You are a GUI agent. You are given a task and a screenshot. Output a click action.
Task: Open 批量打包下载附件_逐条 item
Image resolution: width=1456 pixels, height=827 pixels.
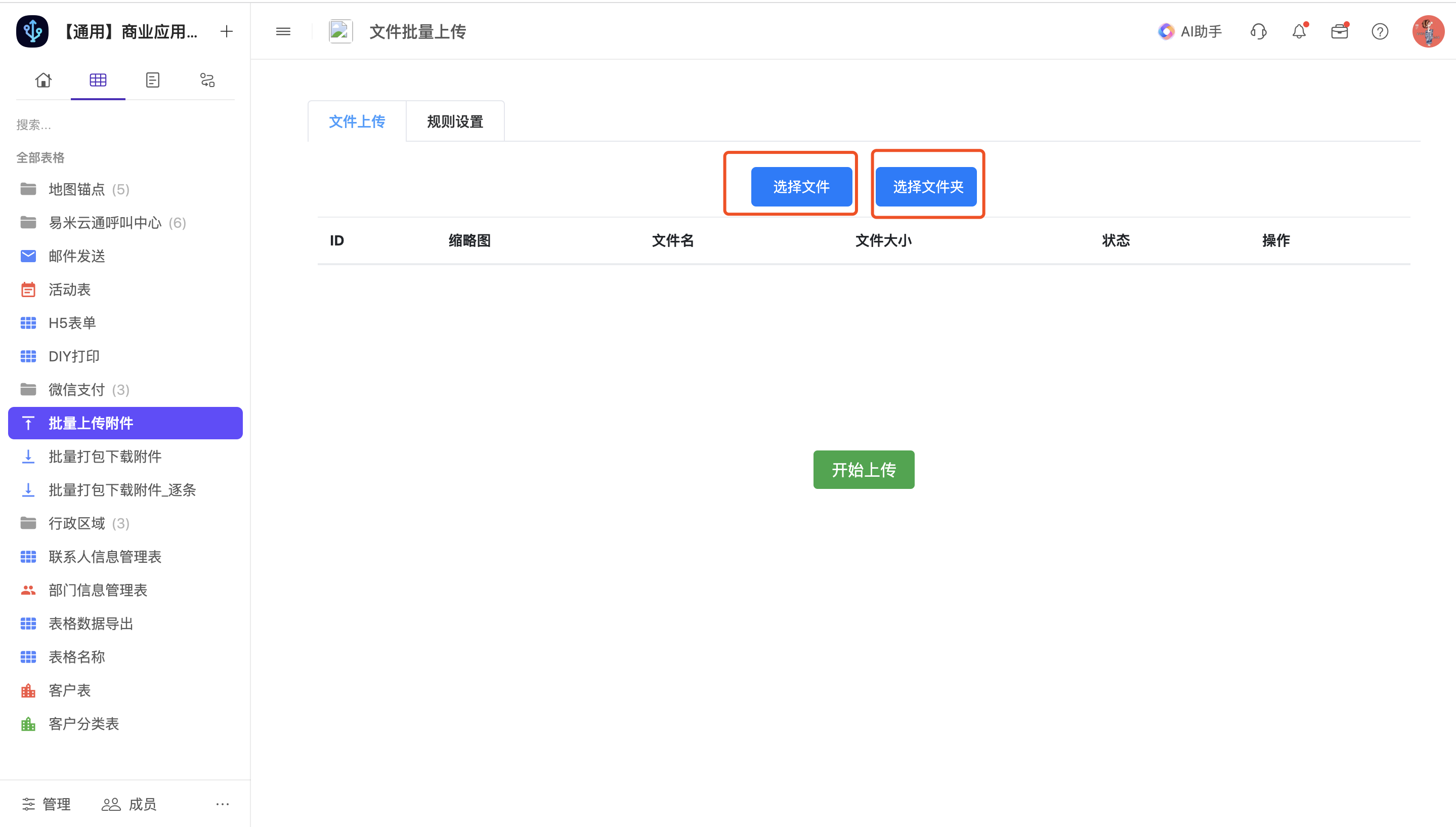tap(125, 489)
